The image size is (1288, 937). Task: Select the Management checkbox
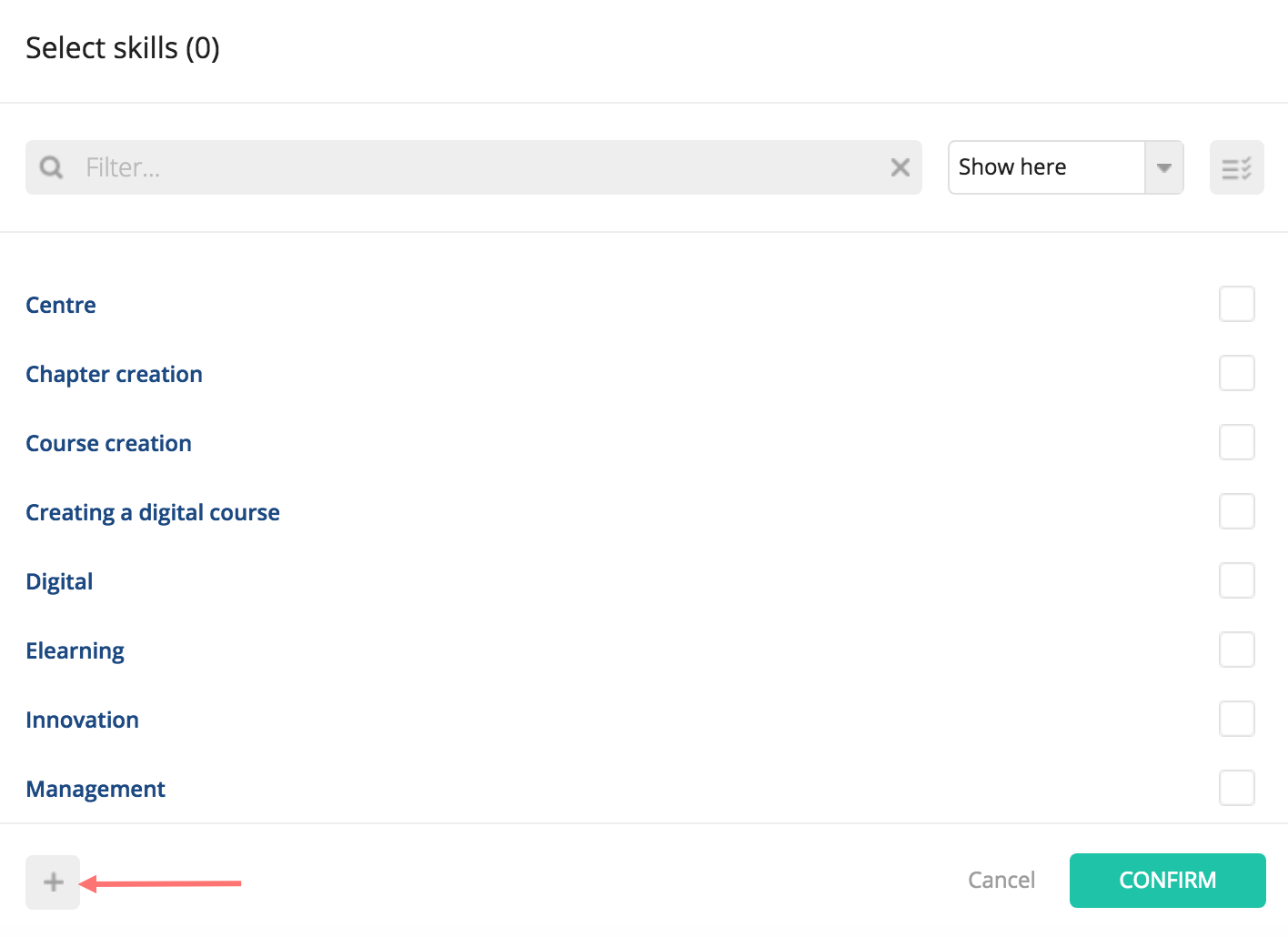[1236, 788]
